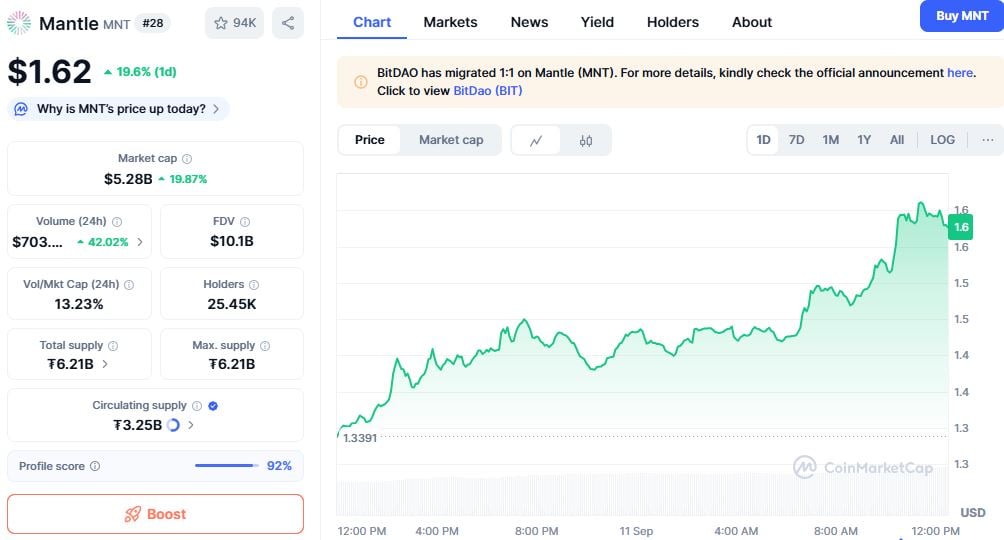Select 1Y time range

click(x=864, y=140)
